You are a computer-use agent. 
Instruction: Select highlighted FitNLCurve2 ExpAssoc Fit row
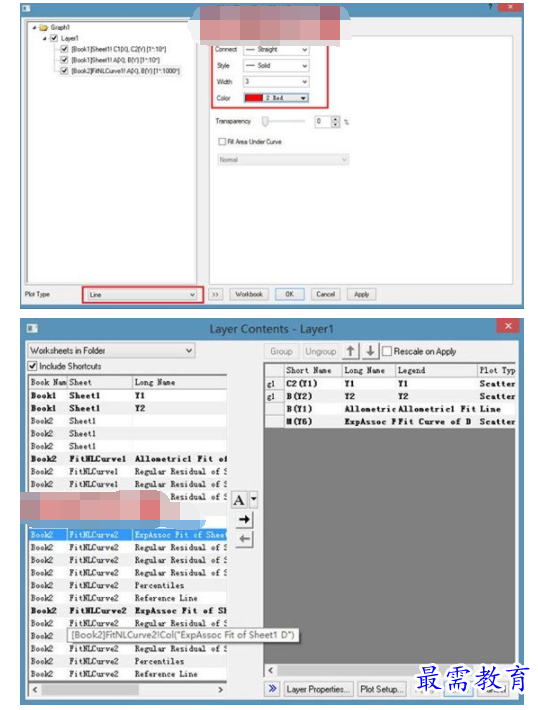tap(128, 535)
